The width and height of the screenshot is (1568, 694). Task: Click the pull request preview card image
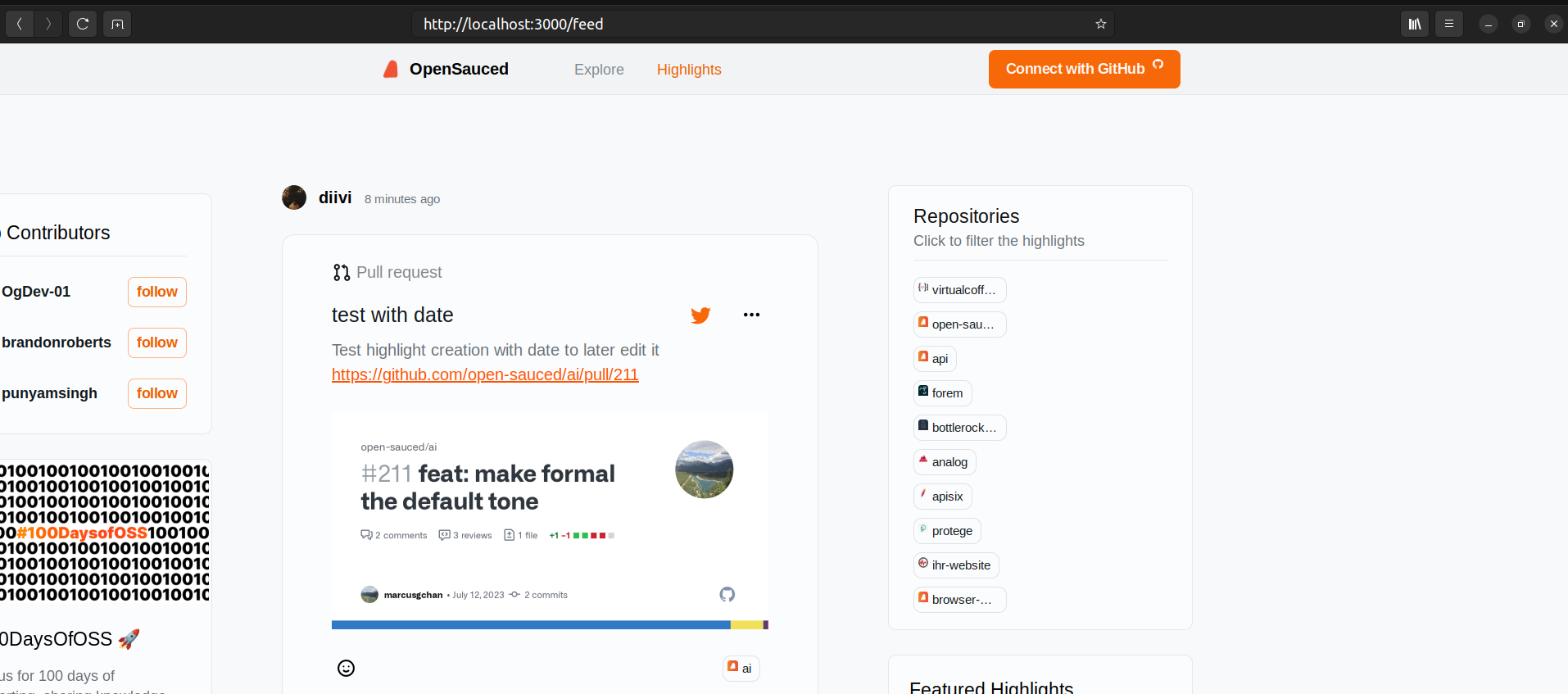coord(550,520)
